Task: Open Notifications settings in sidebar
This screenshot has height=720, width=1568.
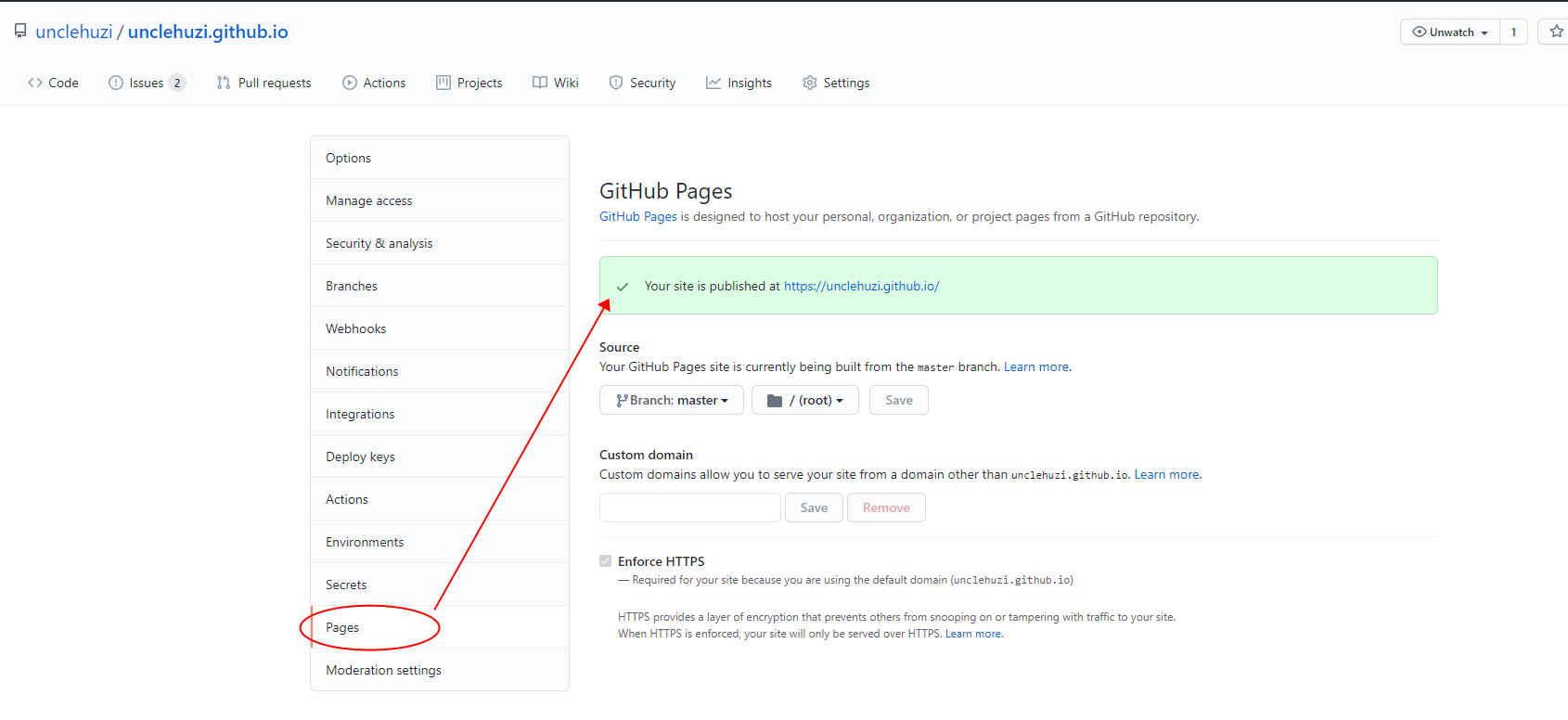Action: click(x=440, y=371)
